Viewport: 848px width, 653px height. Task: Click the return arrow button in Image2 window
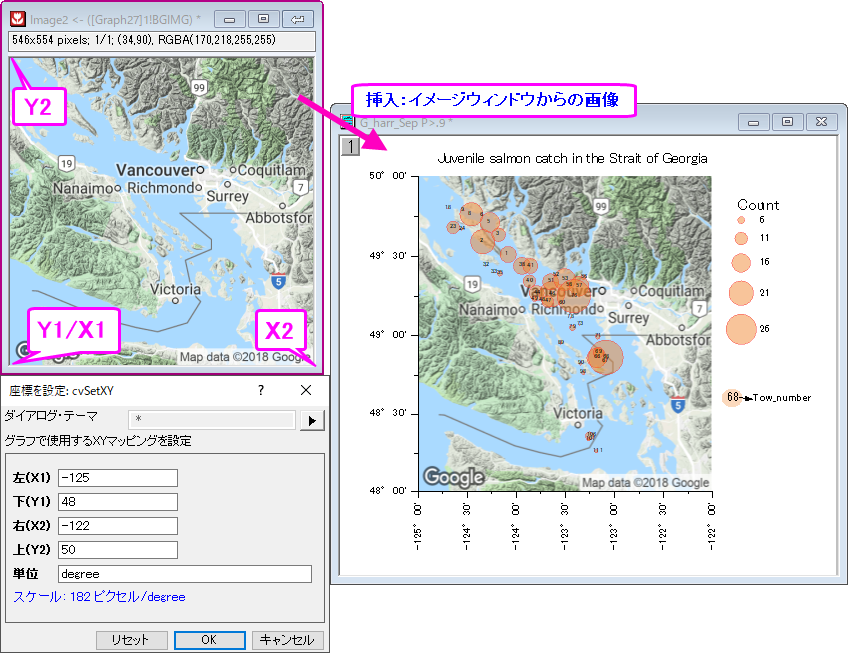297,19
